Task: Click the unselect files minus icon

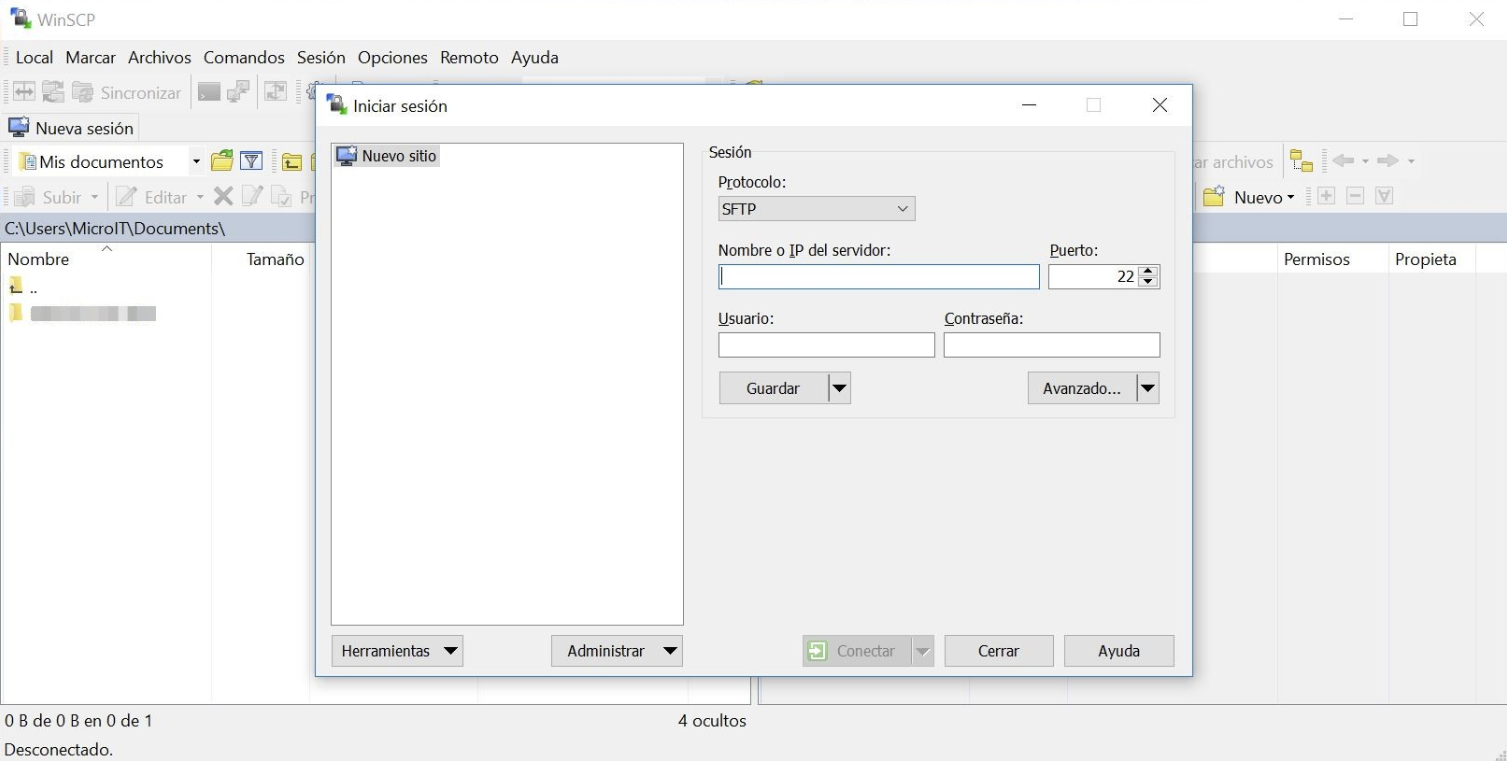Action: click(x=1355, y=196)
